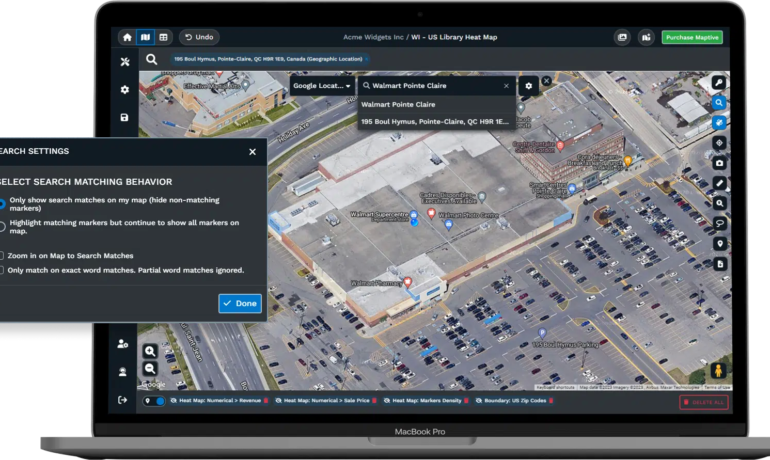Open the table grid view icon

[163, 37]
